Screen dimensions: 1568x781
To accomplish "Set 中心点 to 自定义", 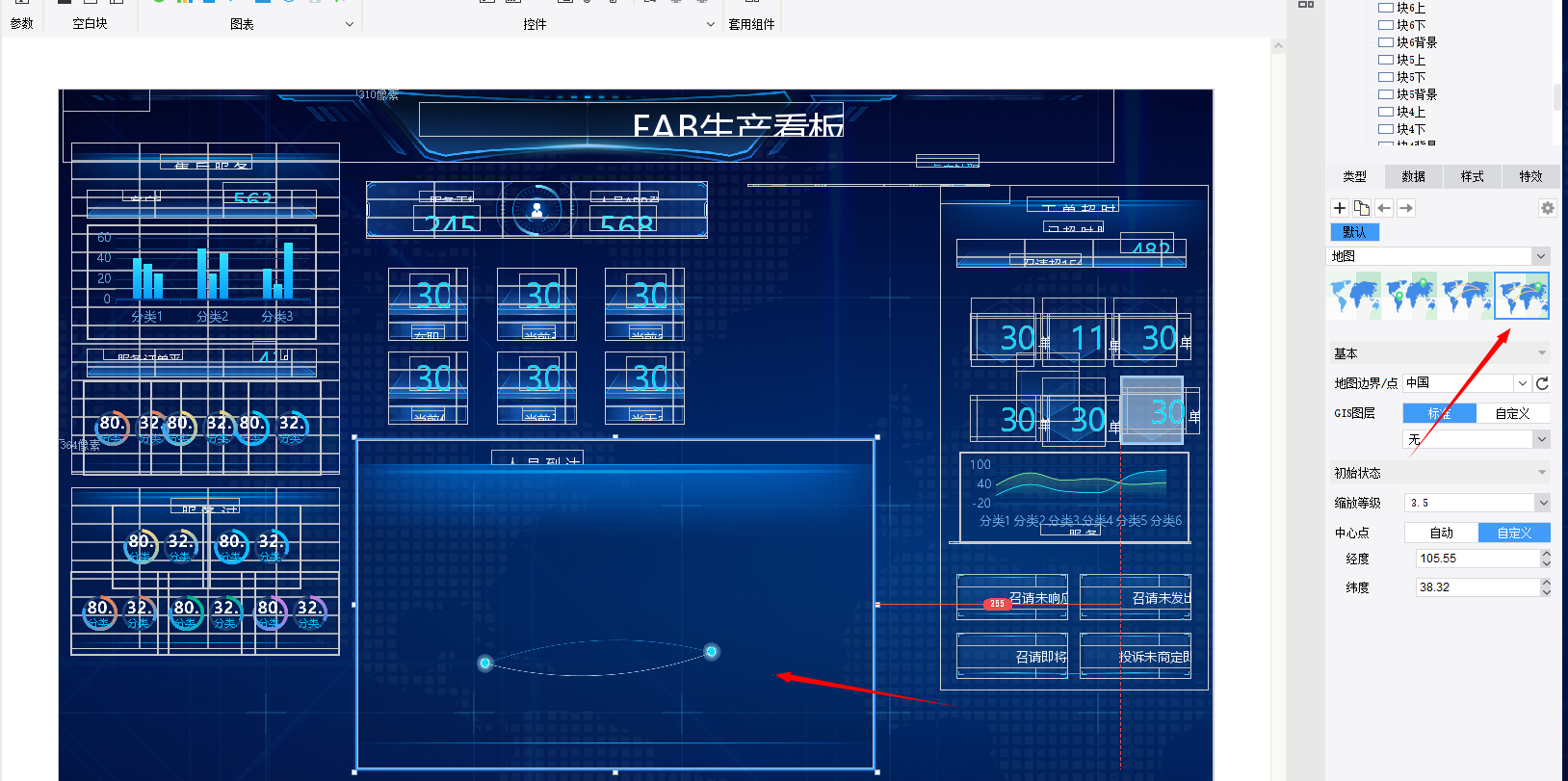I will coord(1514,533).
